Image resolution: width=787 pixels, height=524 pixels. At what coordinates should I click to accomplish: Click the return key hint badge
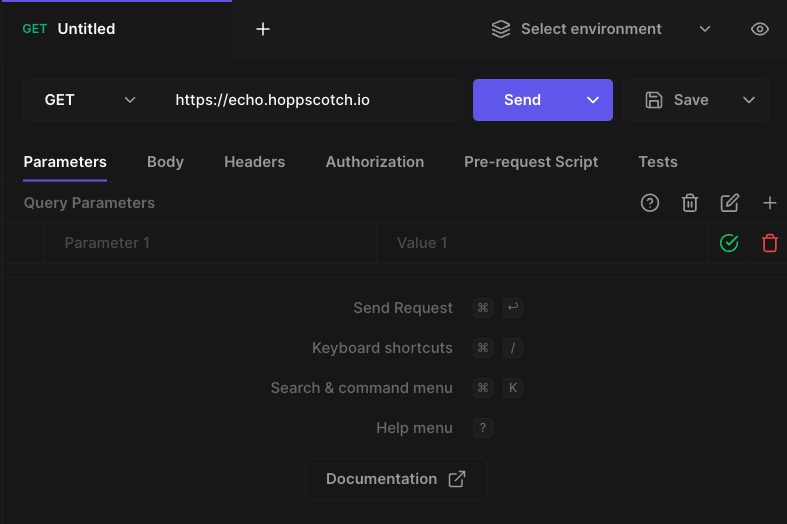click(x=512, y=308)
